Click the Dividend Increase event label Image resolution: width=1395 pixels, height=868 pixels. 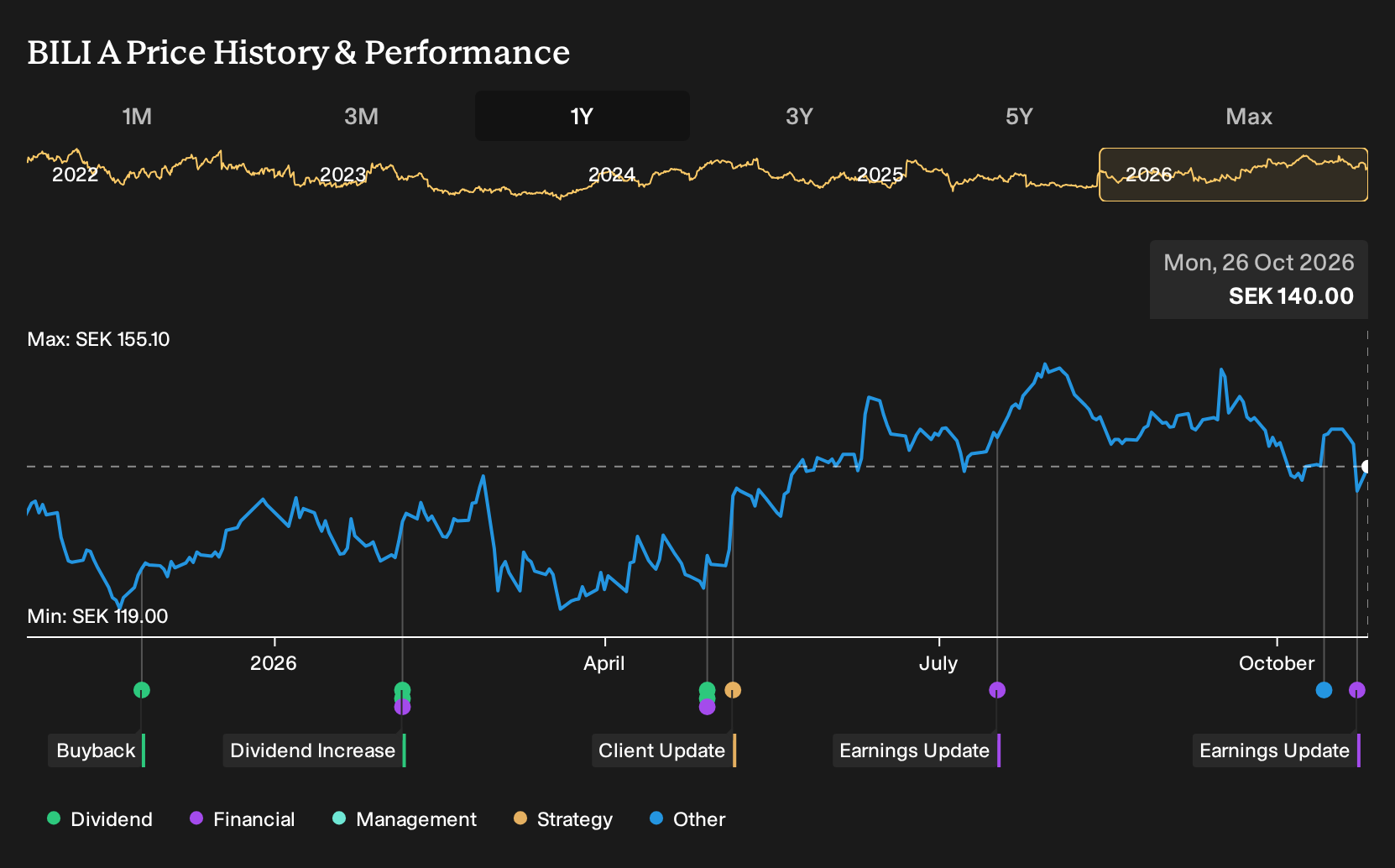pyautogui.click(x=314, y=750)
